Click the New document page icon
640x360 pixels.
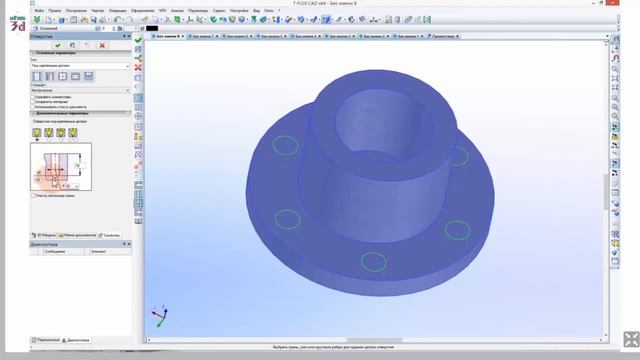(x=48, y=20)
